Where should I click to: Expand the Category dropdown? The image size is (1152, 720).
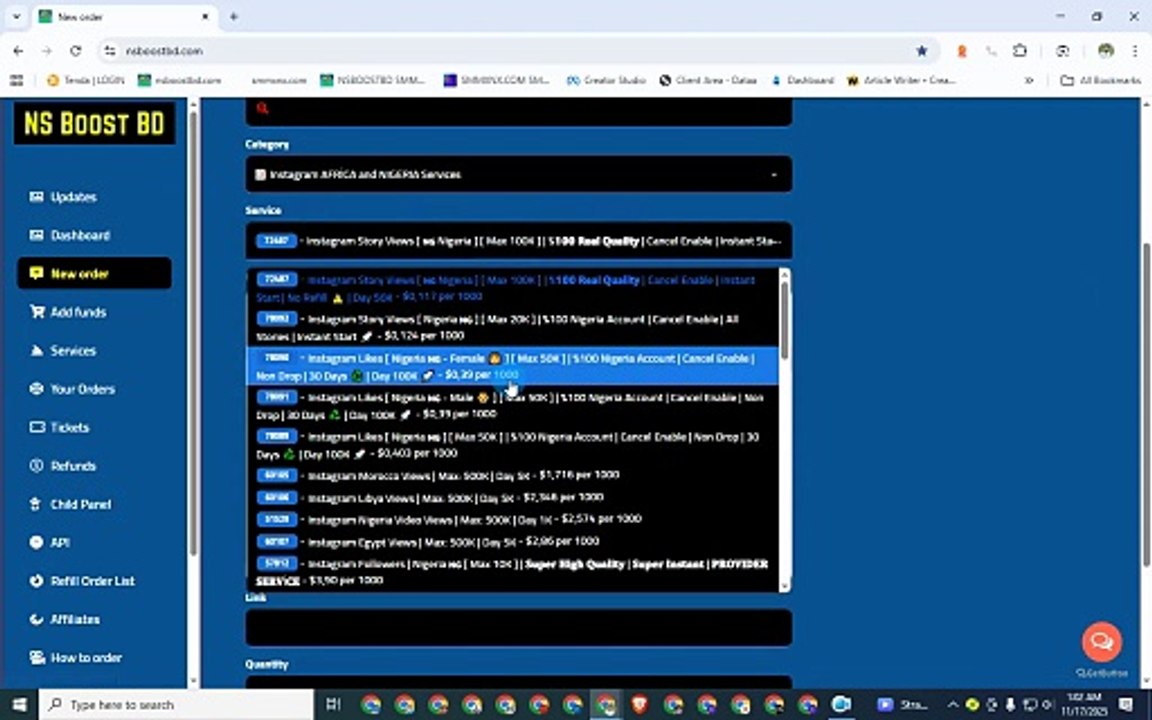(x=519, y=174)
